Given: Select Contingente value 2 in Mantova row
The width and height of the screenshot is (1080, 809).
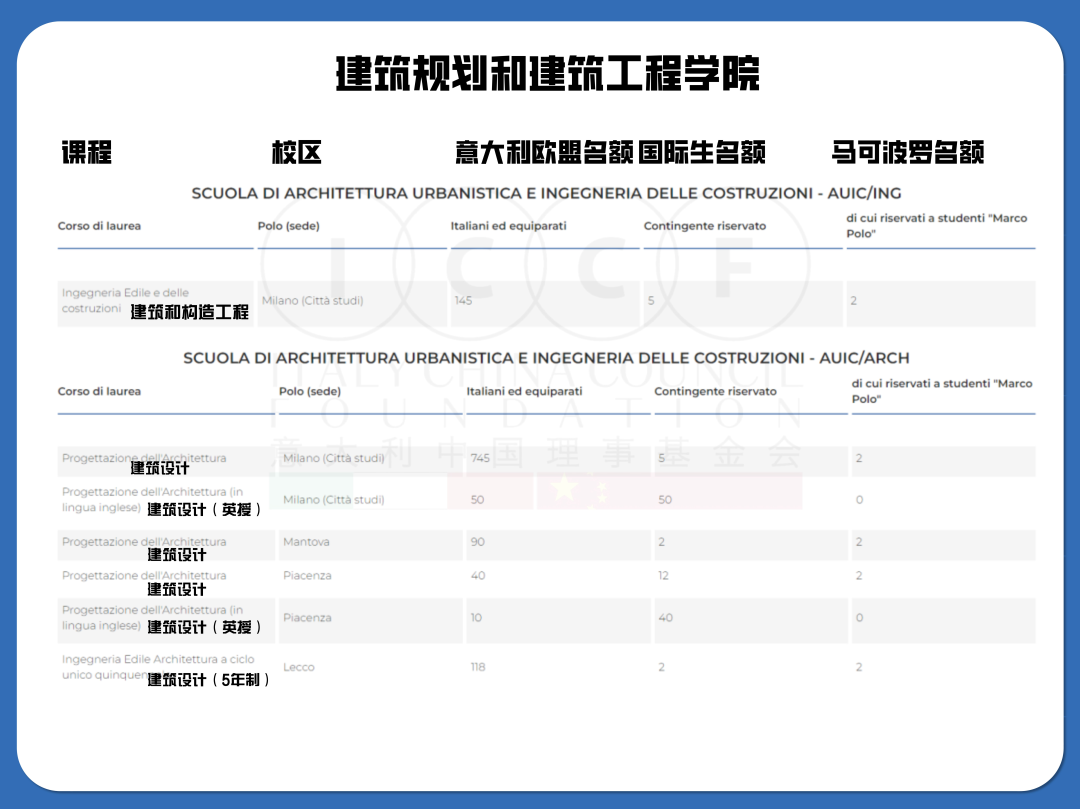Looking at the screenshot, I should point(661,542).
